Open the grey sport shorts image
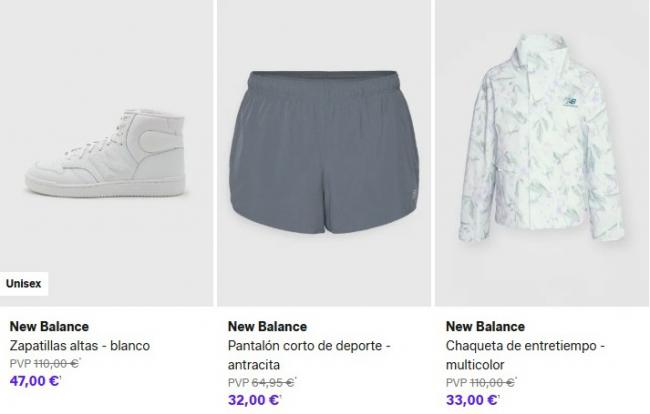650x414 pixels. [x=323, y=153]
